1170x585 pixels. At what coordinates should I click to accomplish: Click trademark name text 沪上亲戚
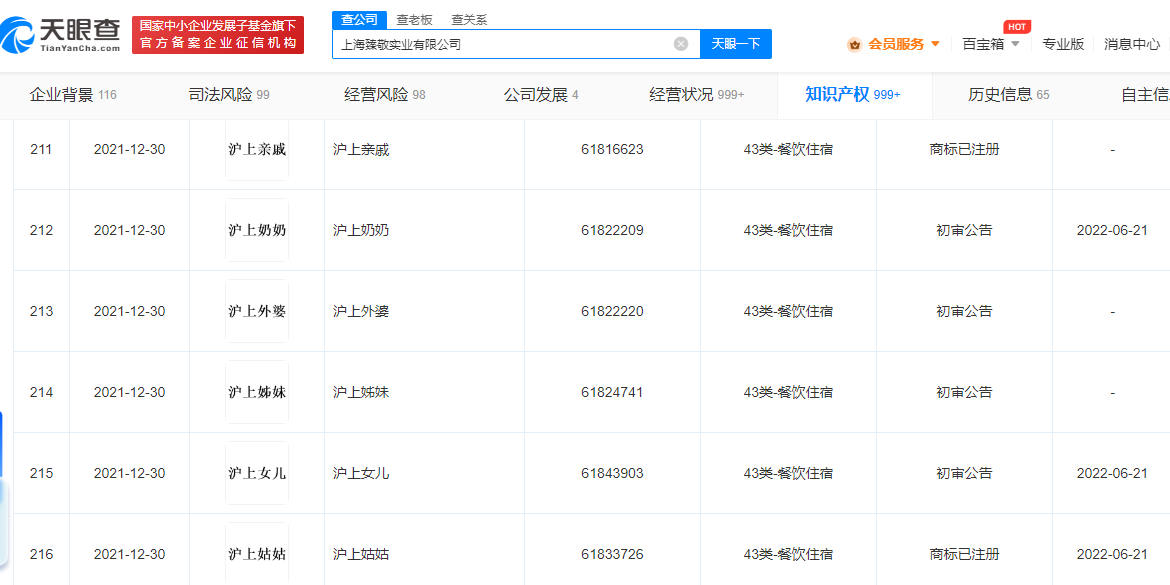pos(361,149)
